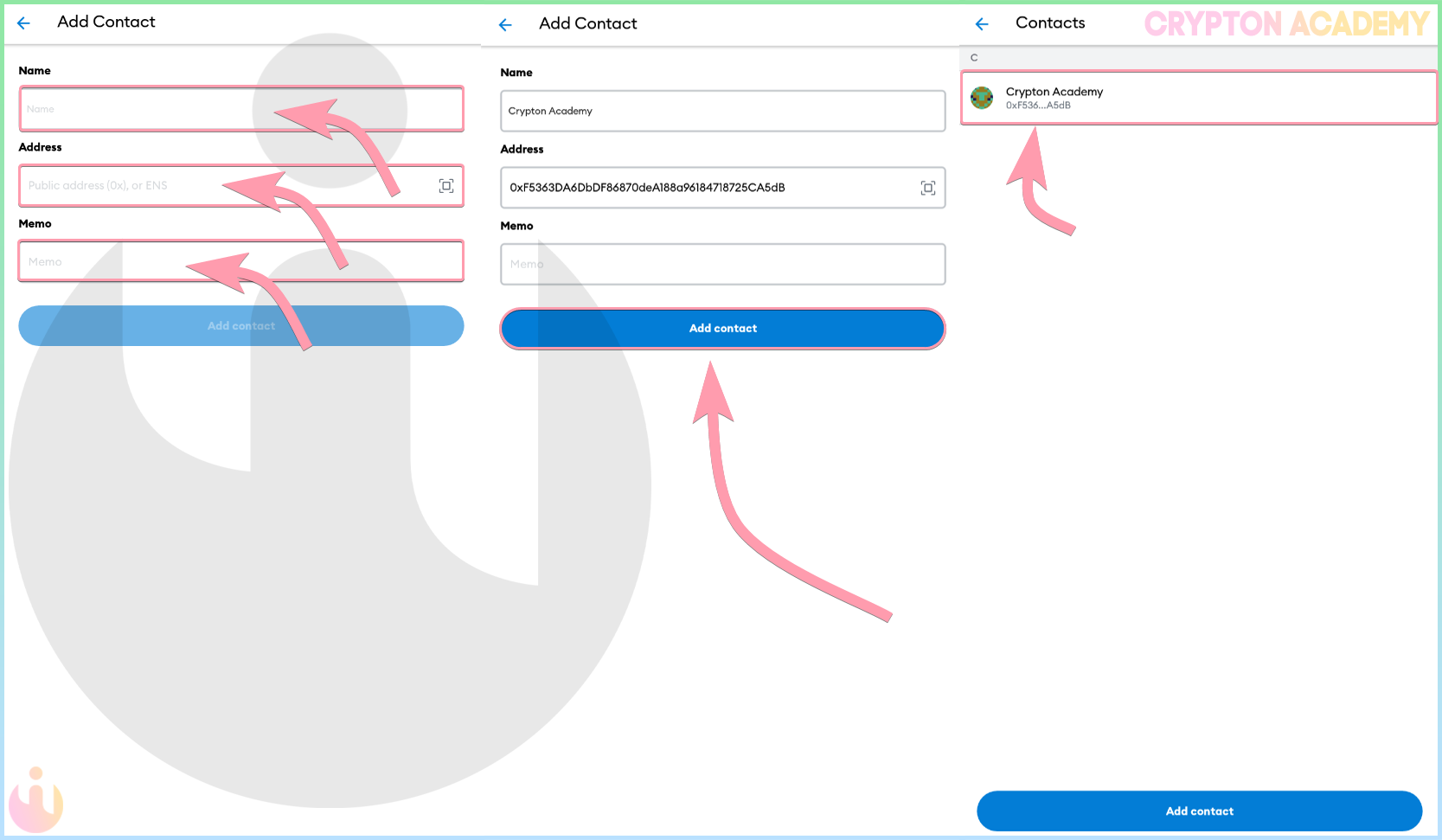
Task: Submit Add contact for the Crypton Academy form
Action: 723,329
